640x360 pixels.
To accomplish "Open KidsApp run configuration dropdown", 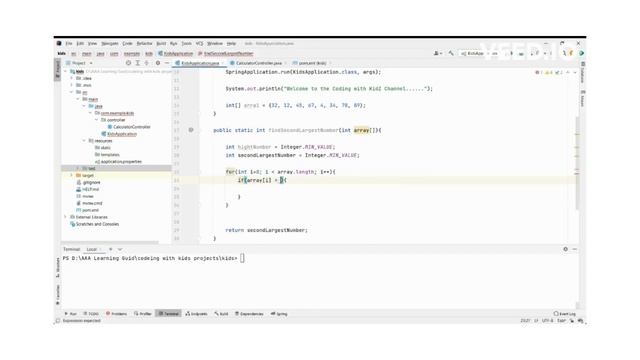I will (x=479, y=53).
